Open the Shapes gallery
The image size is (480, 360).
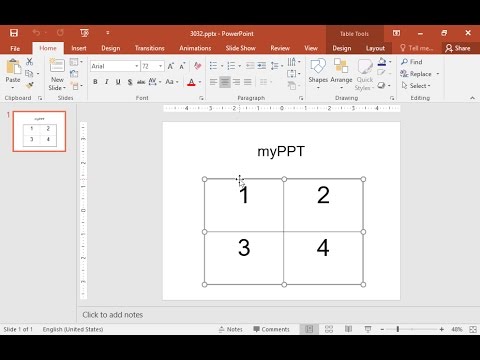tap(318, 74)
